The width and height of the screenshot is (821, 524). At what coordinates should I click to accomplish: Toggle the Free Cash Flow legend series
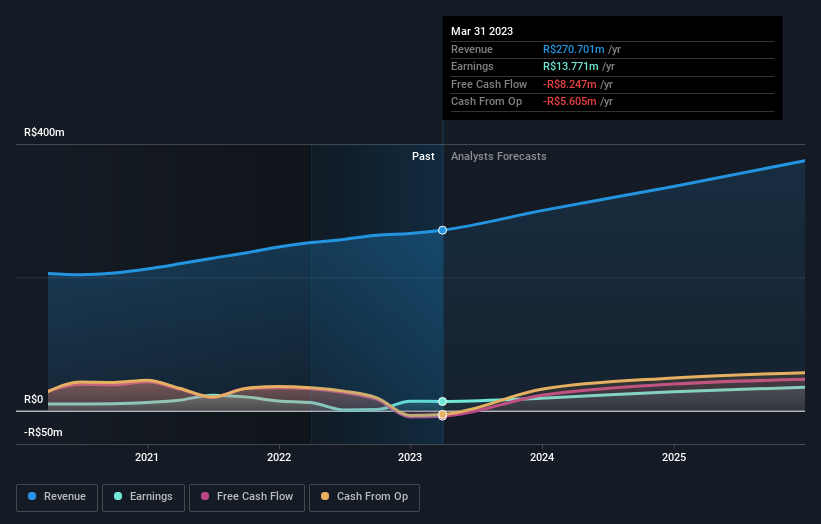pos(247,497)
